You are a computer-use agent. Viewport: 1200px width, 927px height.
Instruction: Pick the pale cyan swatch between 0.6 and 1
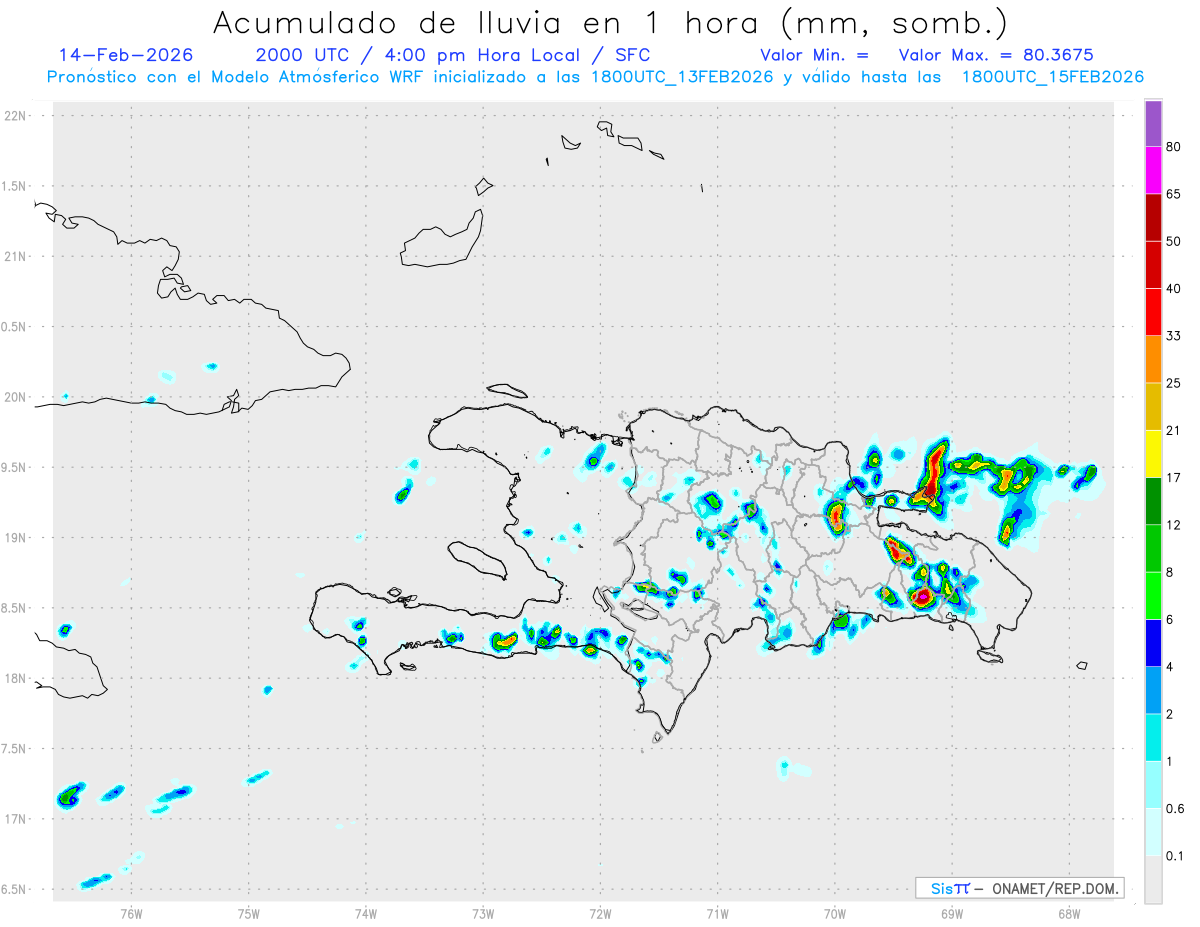coord(1153,784)
